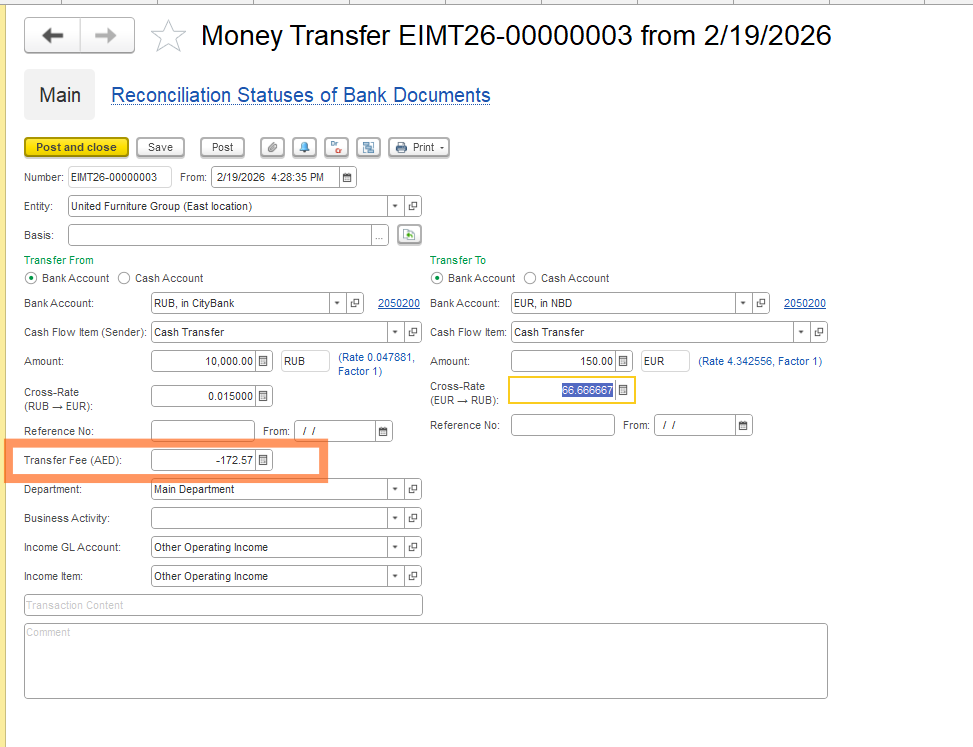Screen dimensions: 973x747
Task: Show Dr/Cr ledger entries icon
Action: coord(337,147)
